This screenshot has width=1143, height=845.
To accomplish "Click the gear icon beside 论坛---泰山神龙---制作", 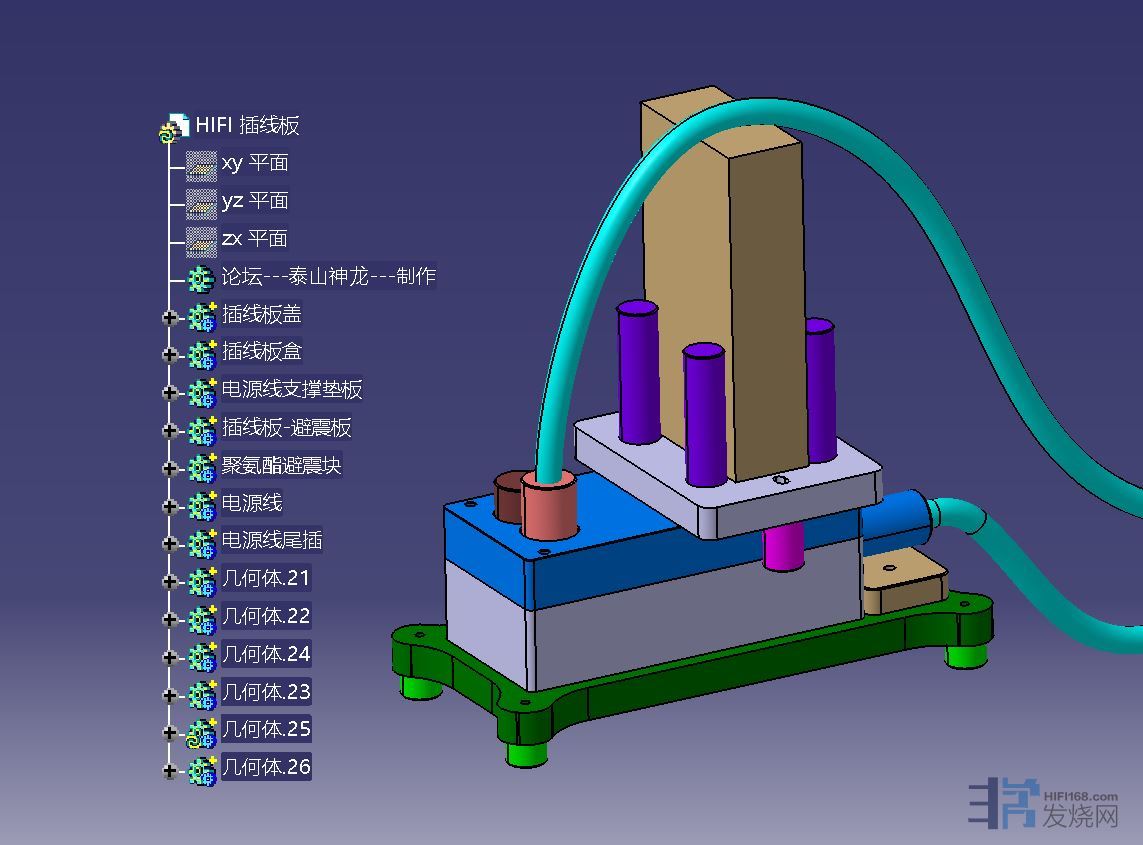I will 201,278.
